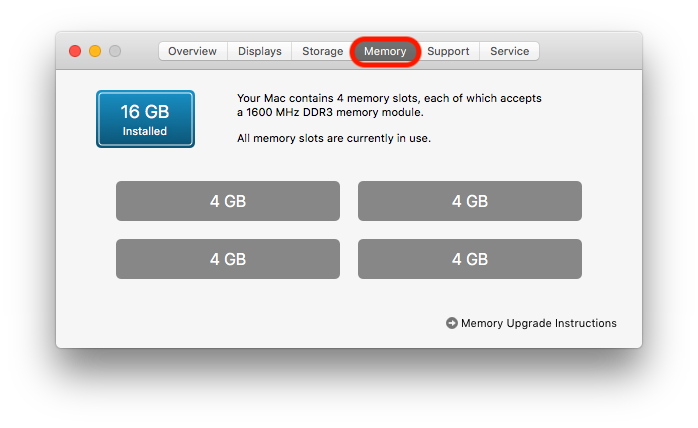Switch to the Overview tab
The image size is (698, 428).
point(192,51)
